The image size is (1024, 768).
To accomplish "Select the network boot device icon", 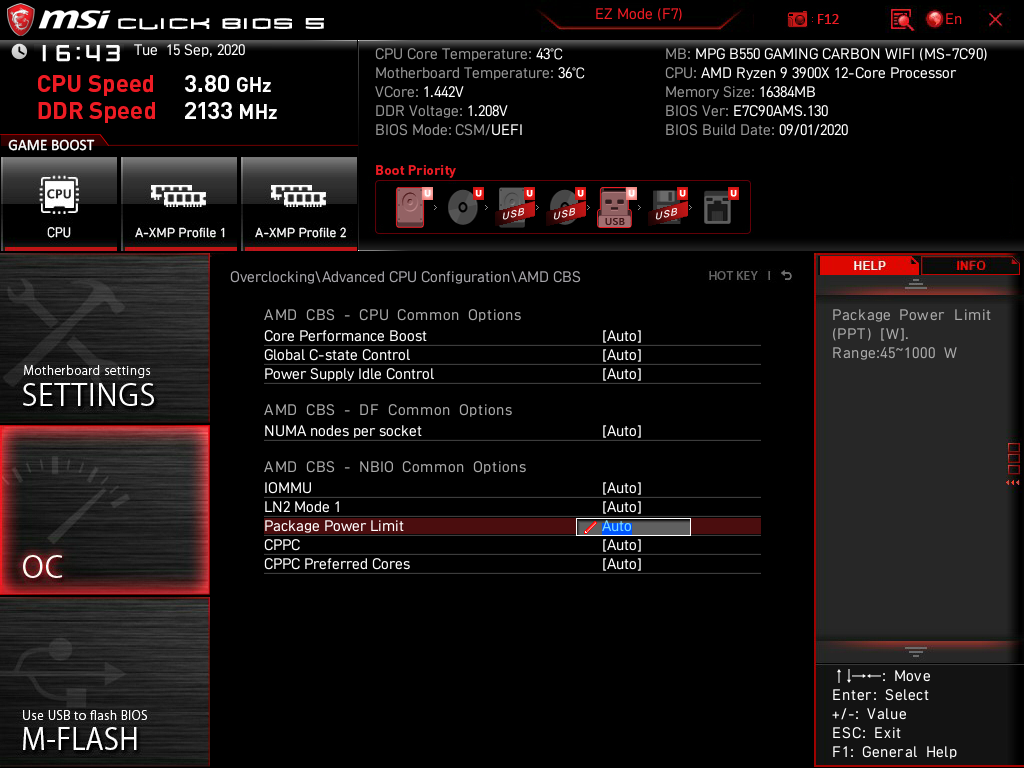I will [x=720, y=207].
